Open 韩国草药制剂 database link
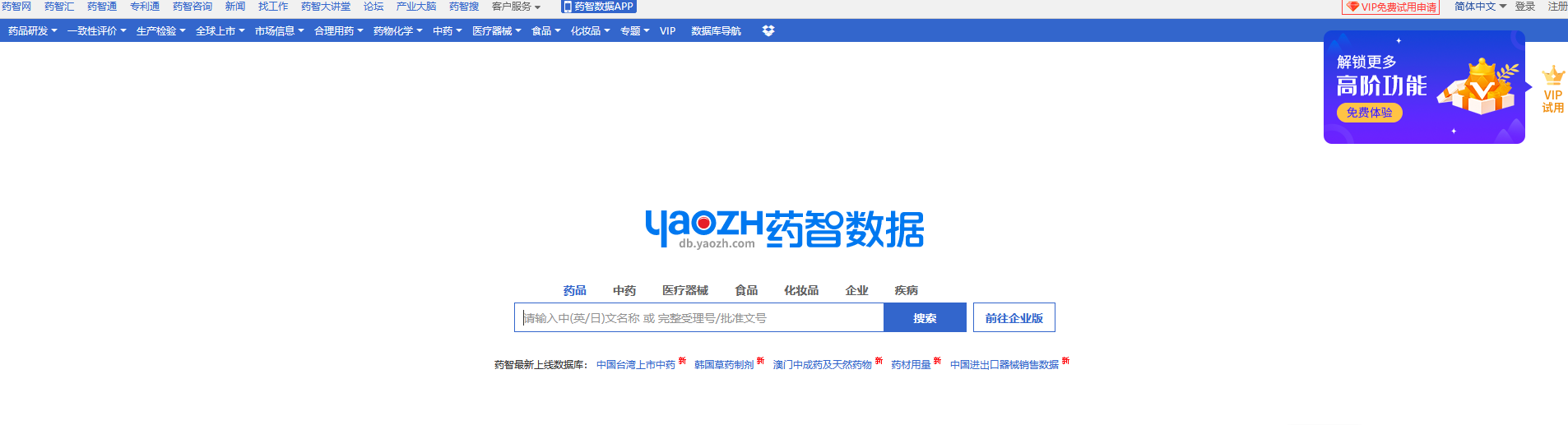 (724, 365)
